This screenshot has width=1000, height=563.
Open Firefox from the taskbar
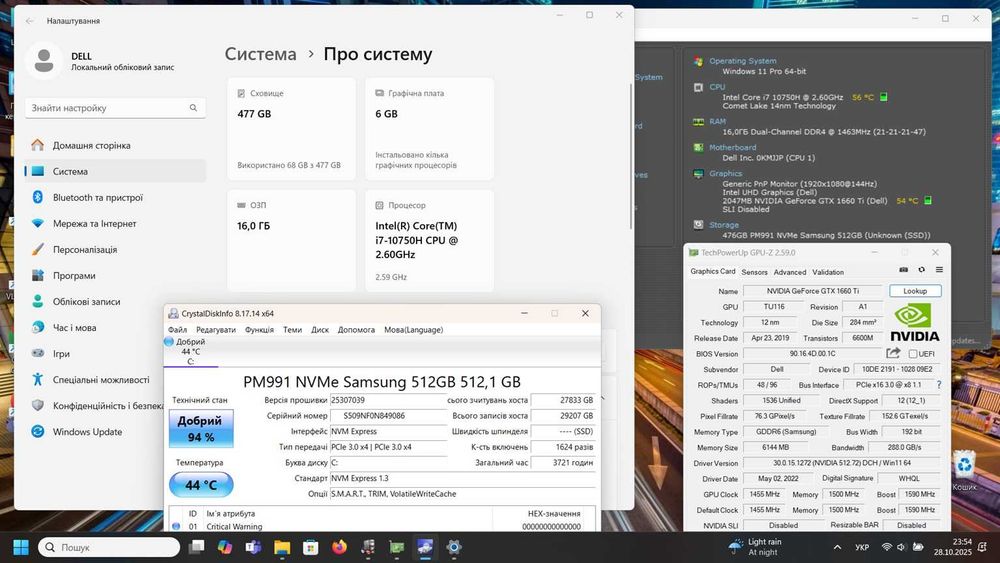click(x=339, y=547)
